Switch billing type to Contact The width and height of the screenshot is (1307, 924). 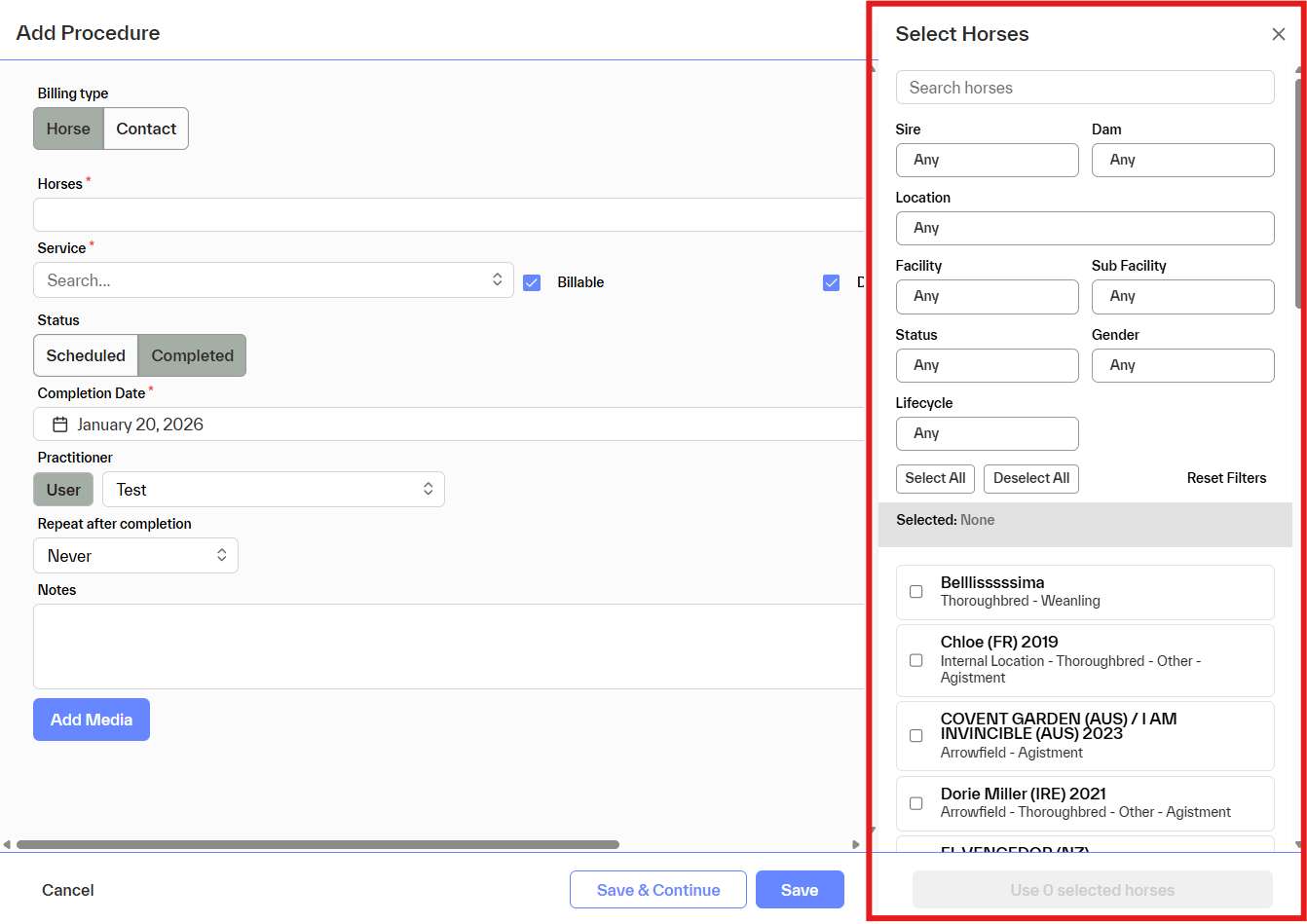146,129
